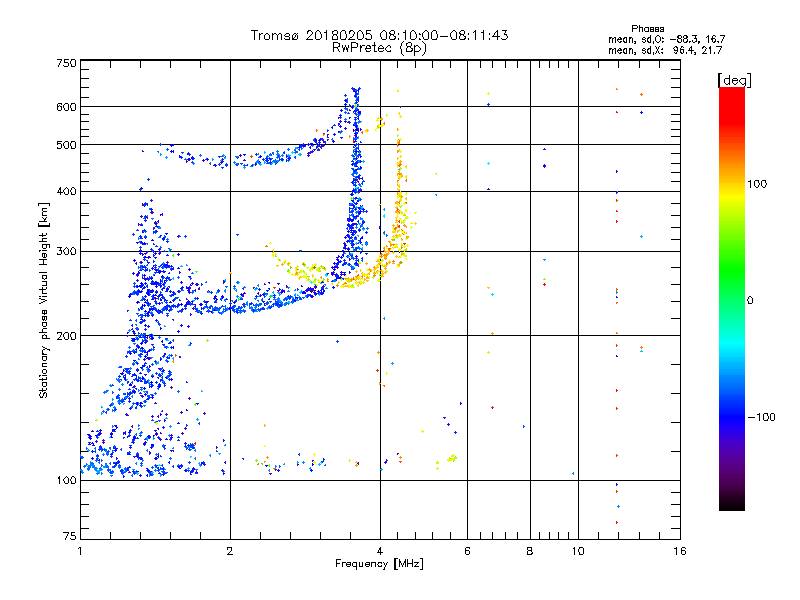The image size is (800, 600).
Task: Click the 'RwPretec (8p)' subtitle
Action: [379, 48]
